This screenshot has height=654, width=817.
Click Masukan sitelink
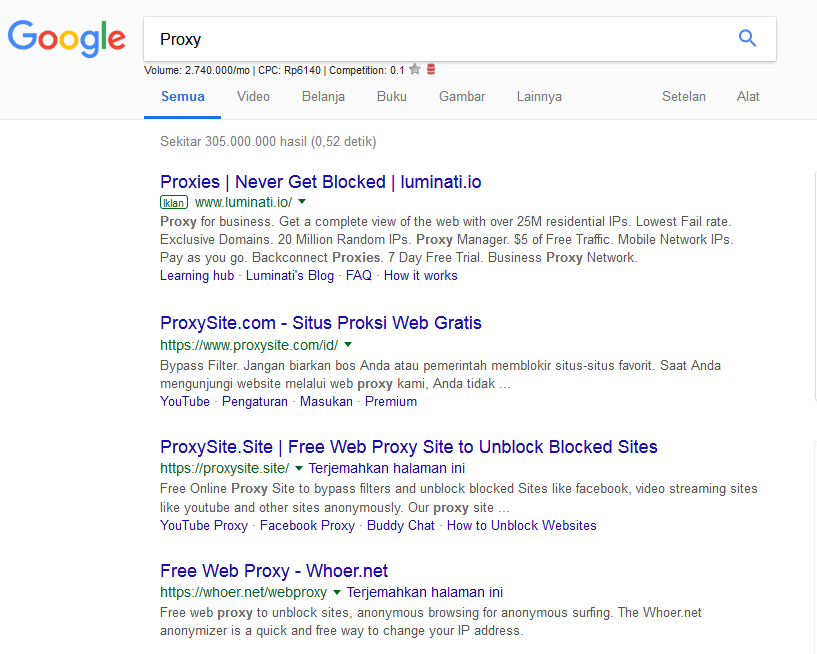tap(326, 402)
